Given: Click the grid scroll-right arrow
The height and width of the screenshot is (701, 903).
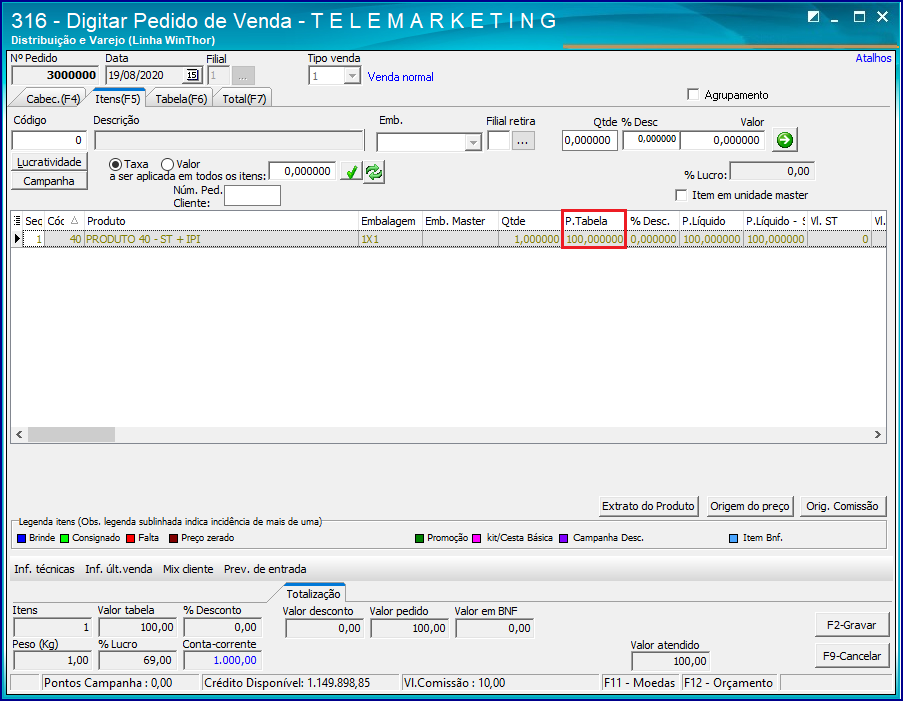Looking at the screenshot, I should pyautogui.click(x=877, y=434).
